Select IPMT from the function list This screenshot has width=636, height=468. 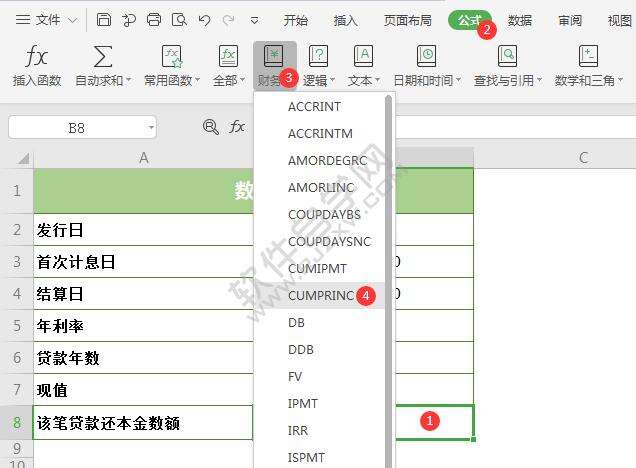coord(320,404)
